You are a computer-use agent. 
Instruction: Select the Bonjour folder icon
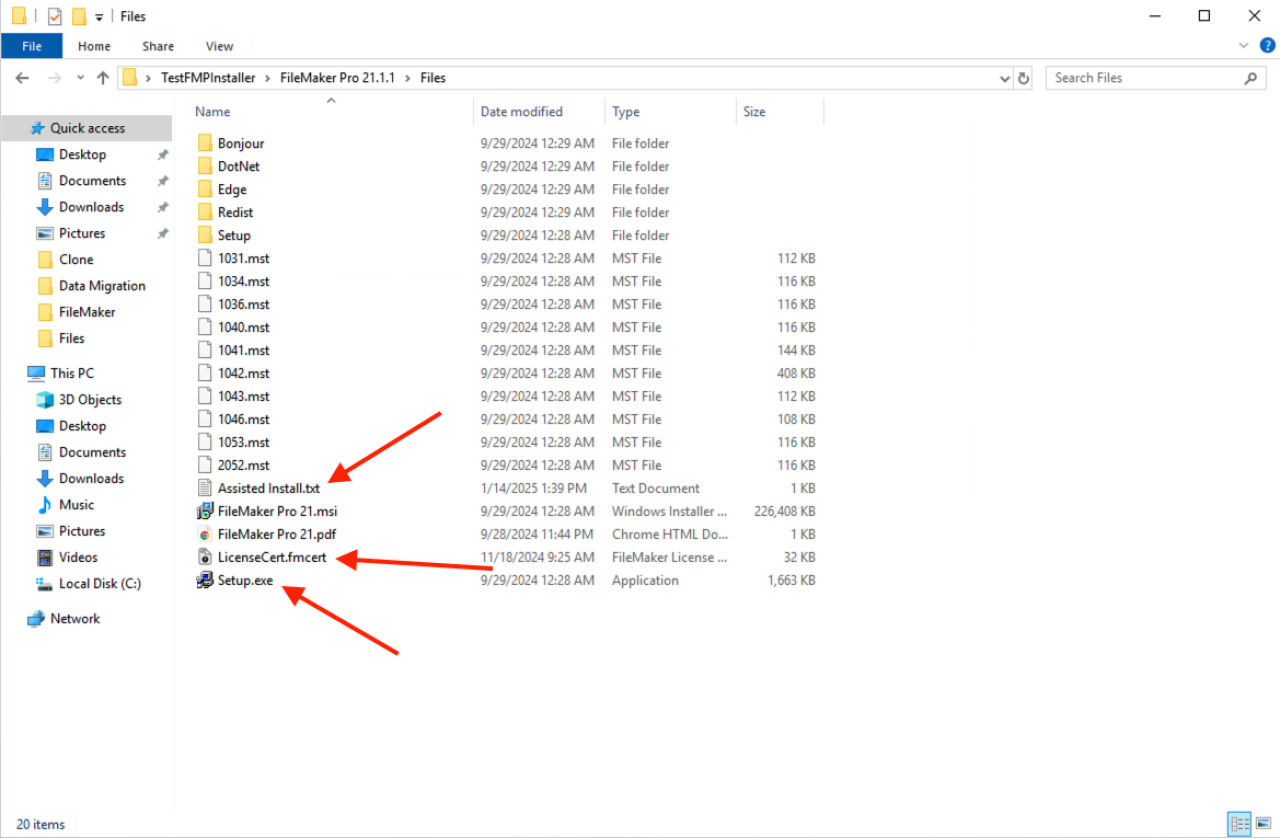204,143
